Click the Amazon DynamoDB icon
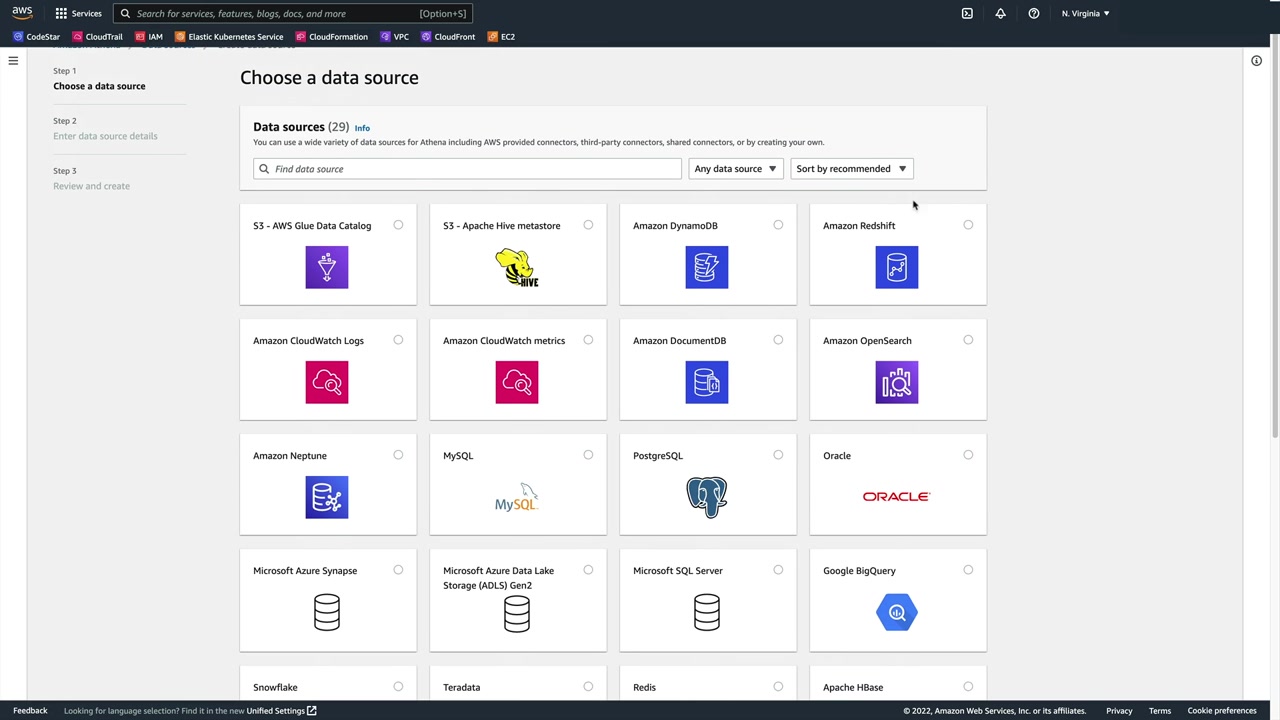Image resolution: width=1280 pixels, height=720 pixels. tap(707, 267)
